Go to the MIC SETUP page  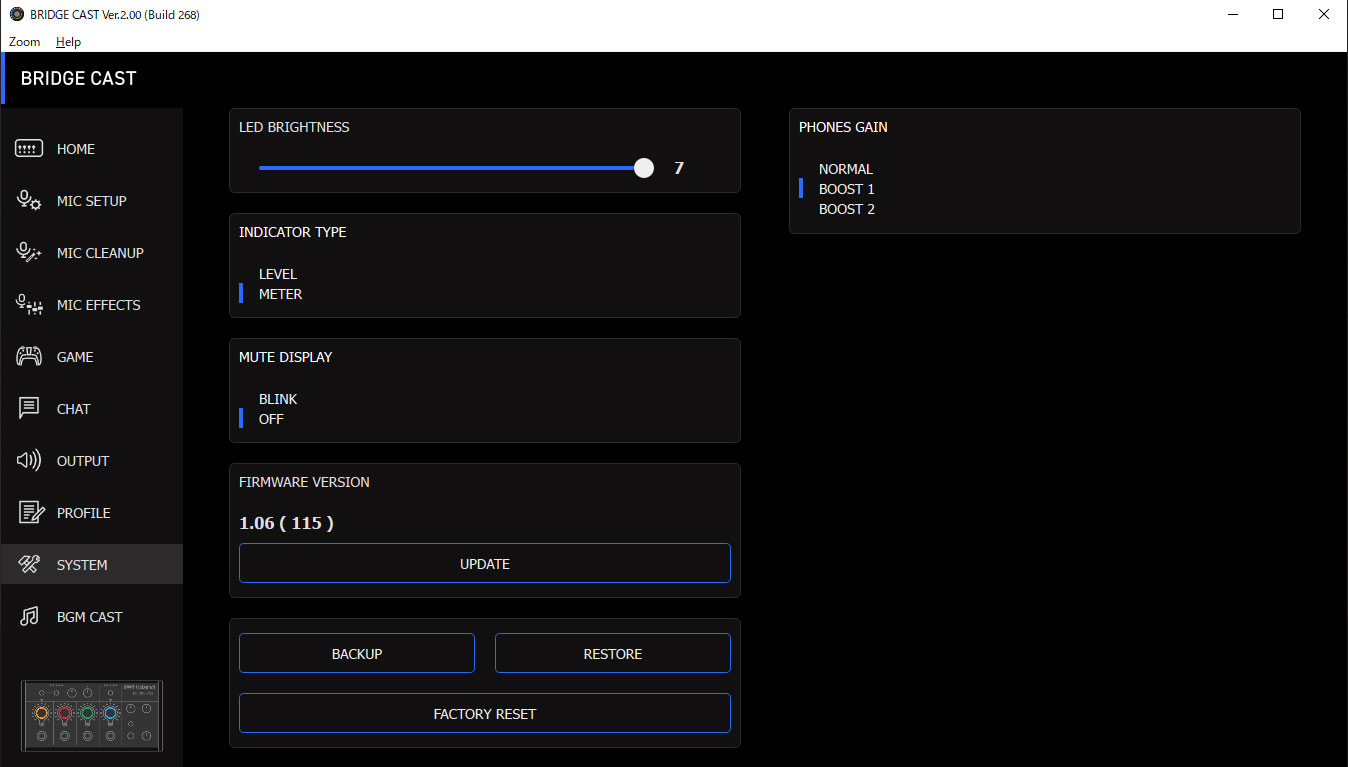tap(91, 201)
